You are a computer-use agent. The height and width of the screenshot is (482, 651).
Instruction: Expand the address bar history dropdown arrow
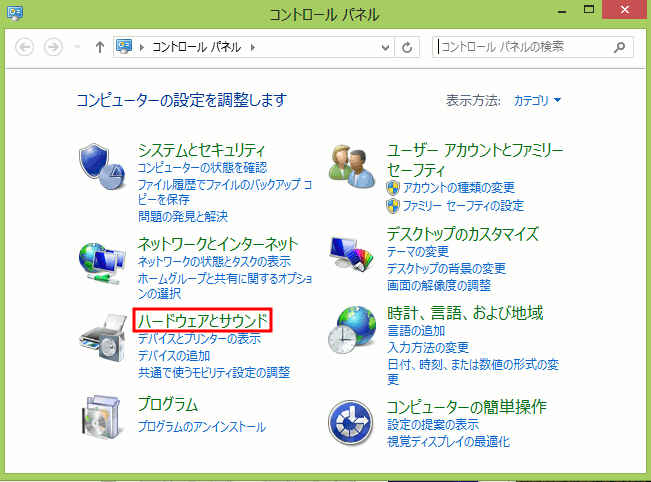385,47
